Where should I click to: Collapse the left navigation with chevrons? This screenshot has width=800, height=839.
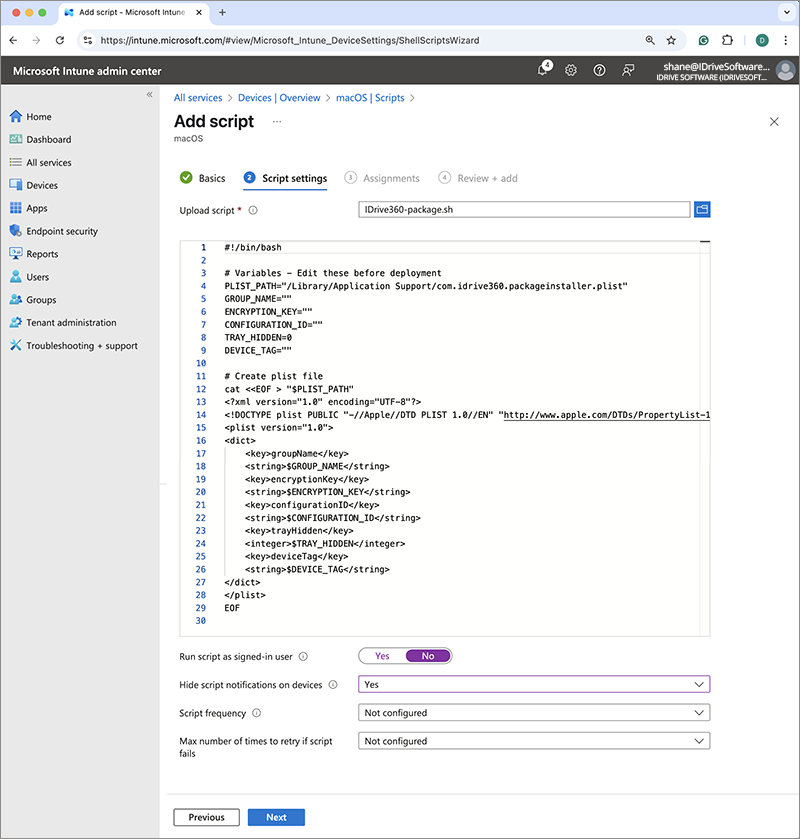coord(149,95)
